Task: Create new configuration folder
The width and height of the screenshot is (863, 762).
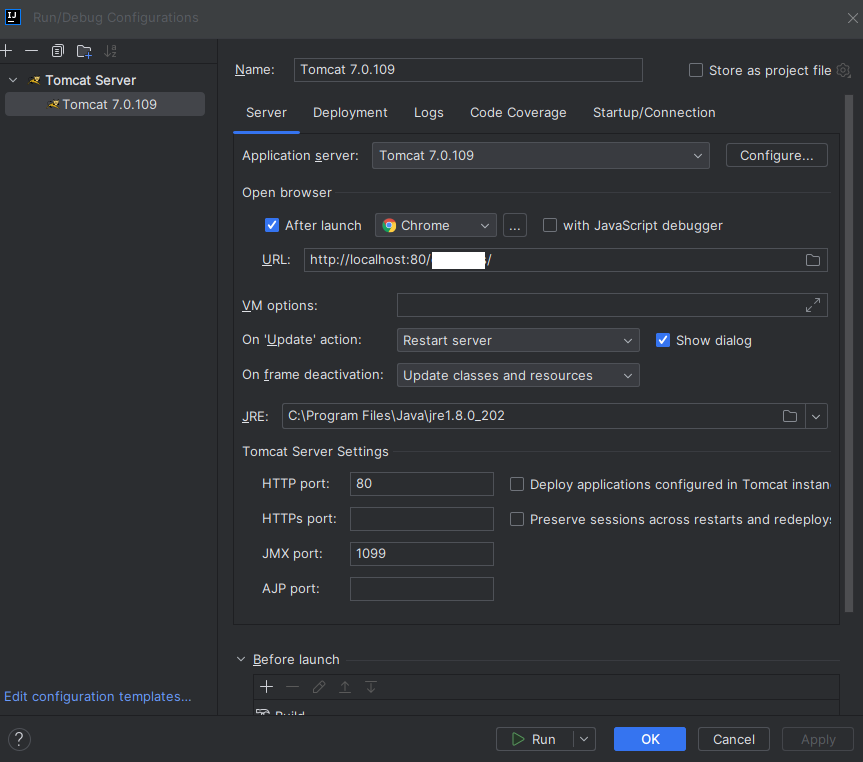Action: tap(84, 51)
